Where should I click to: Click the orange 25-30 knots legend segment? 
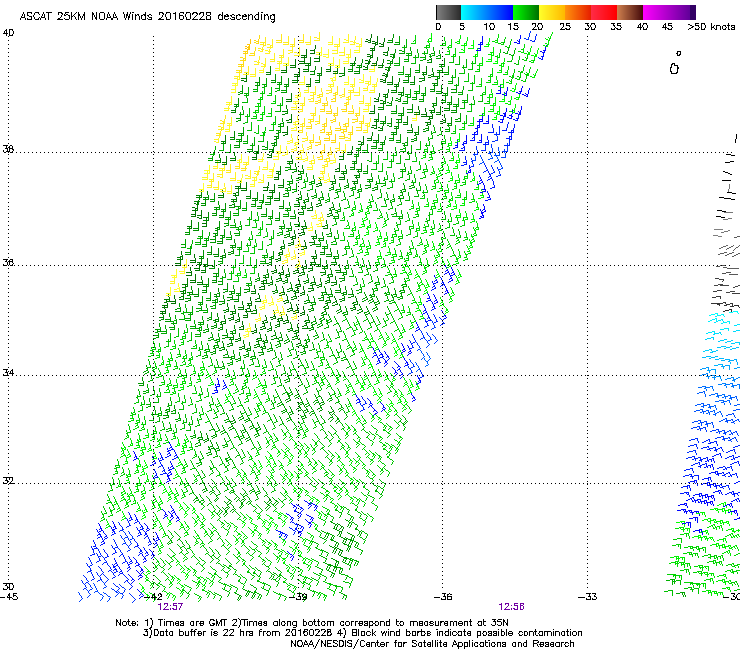click(x=578, y=12)
